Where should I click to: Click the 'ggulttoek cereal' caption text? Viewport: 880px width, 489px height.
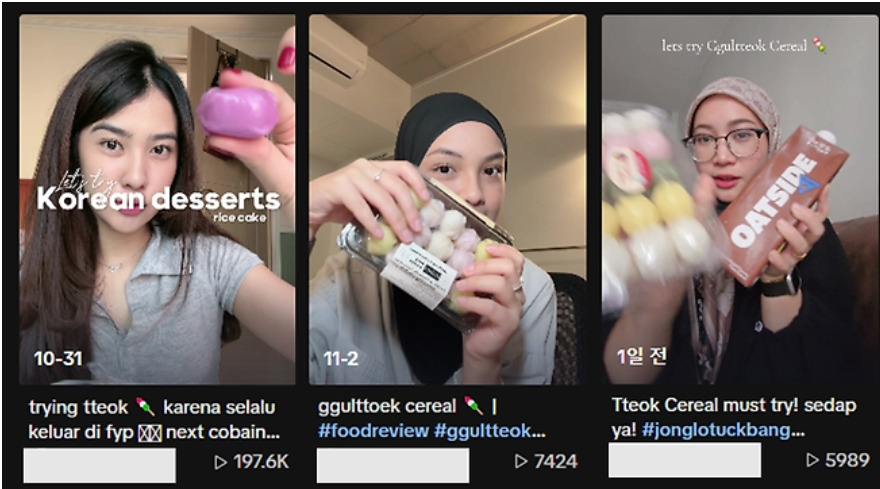pyautogui.click(x=387, y=406)
